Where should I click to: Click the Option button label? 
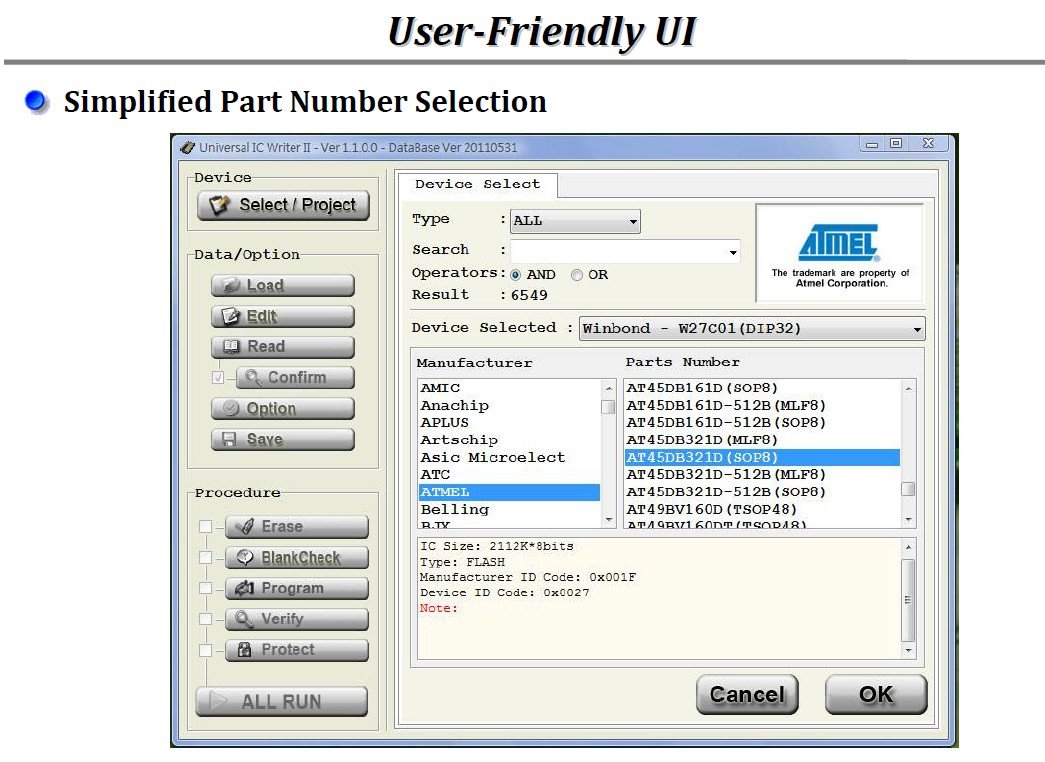click(271, 409)
